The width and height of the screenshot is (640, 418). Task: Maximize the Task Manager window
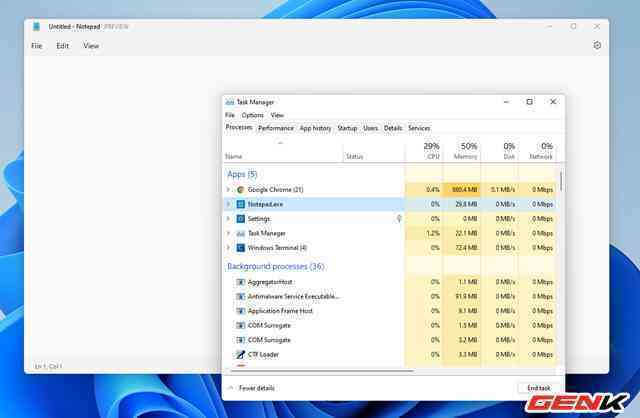point(529,102)
